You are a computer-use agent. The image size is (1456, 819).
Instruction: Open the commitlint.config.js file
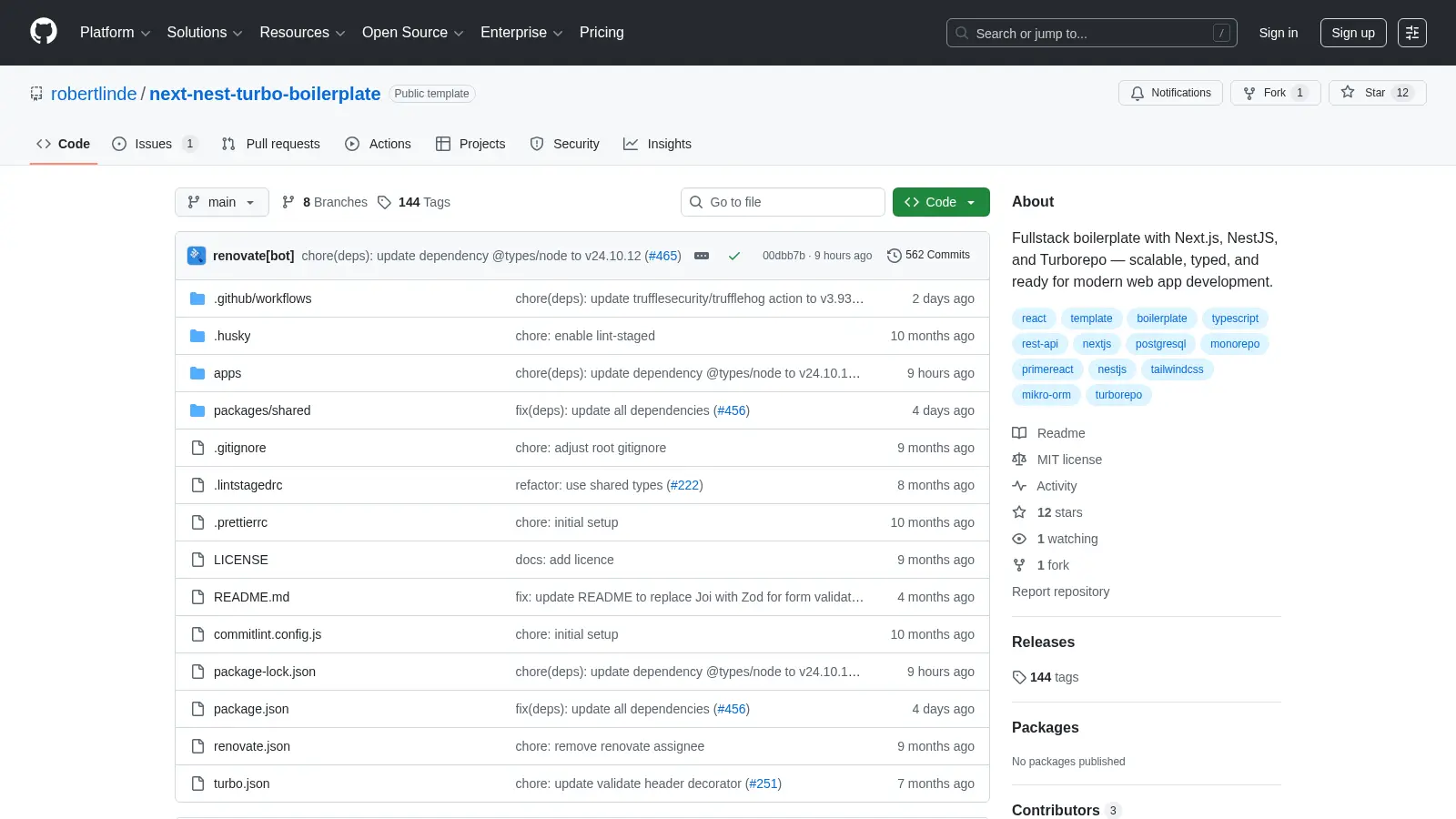pos(268,634)
